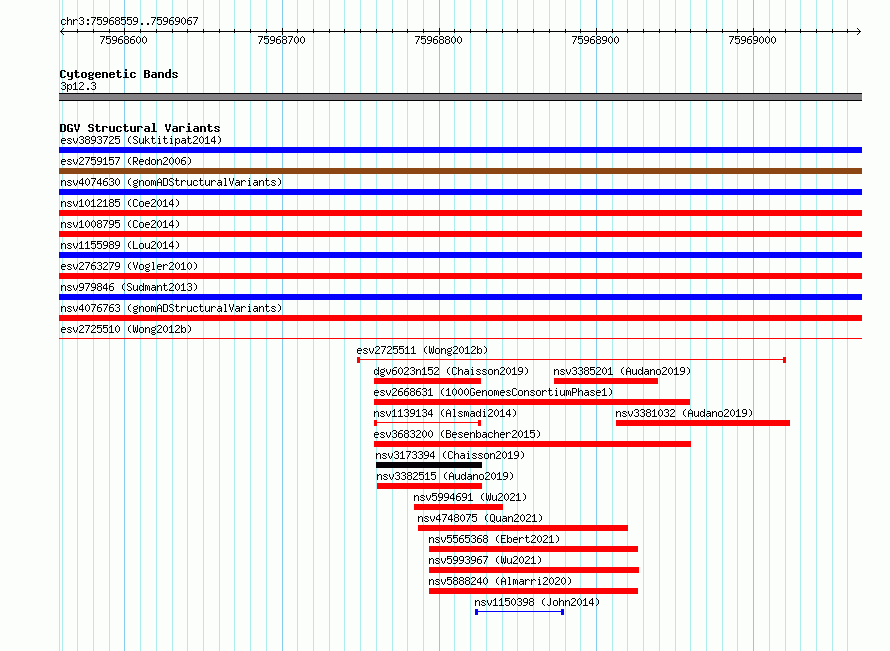Click the red bar under nsv5888240

pyautogui.click(x=533, y=591)
